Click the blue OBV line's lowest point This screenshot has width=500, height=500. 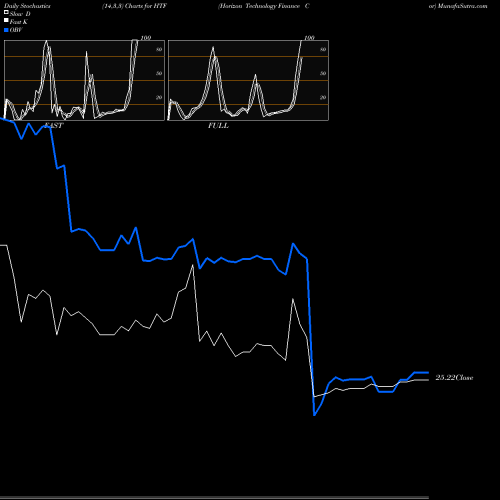coord(314,415)
